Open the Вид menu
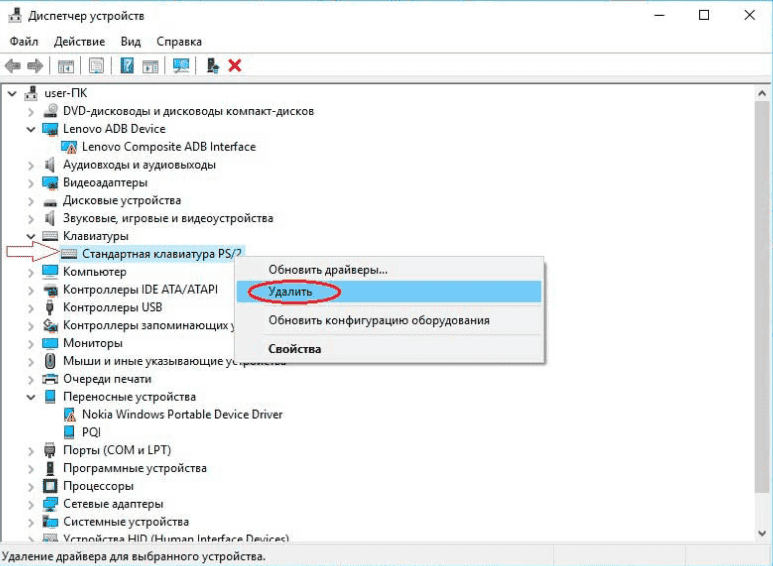Image resolution: width=773 pixels, height=566 pixels. [131, 41]
